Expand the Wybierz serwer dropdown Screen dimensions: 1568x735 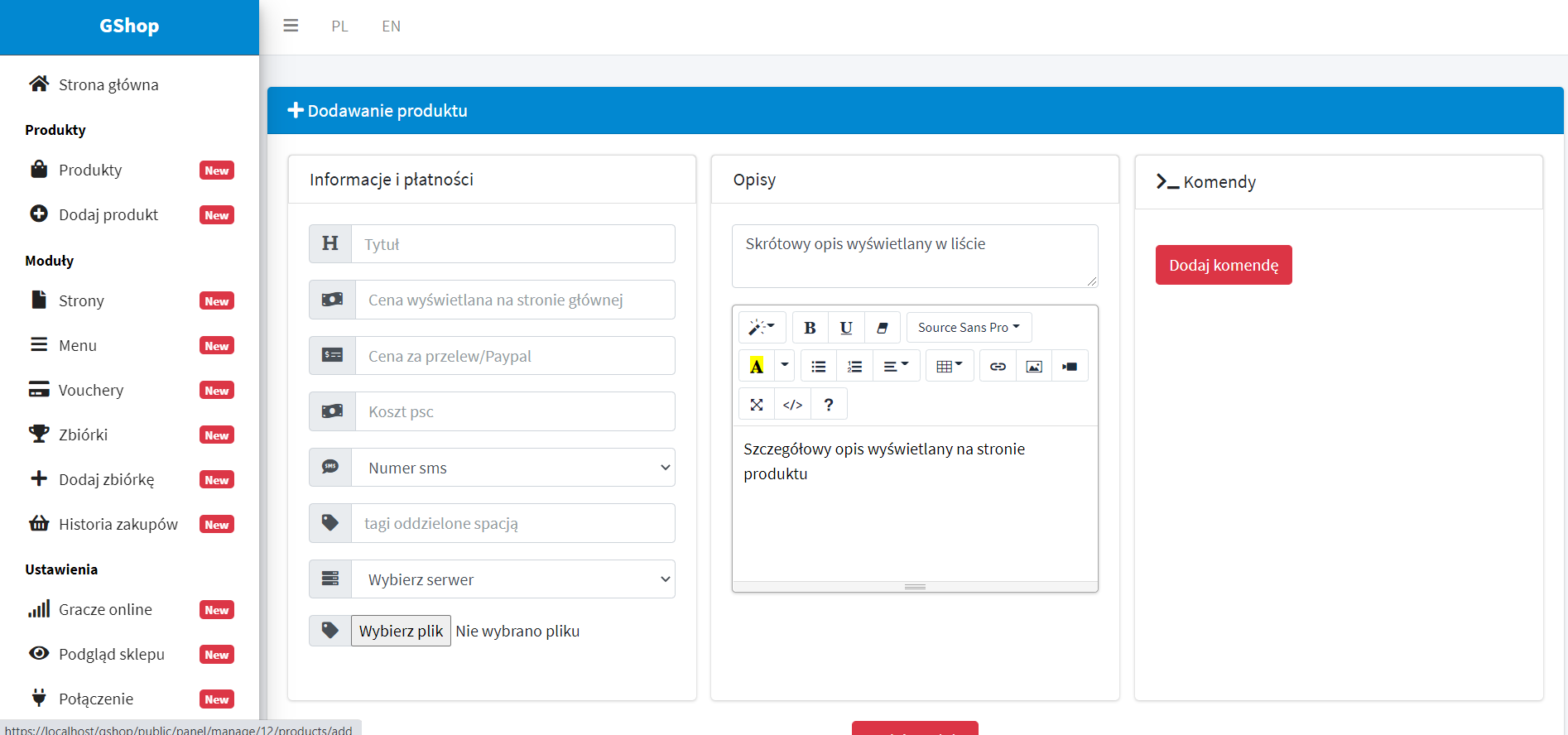512,579
